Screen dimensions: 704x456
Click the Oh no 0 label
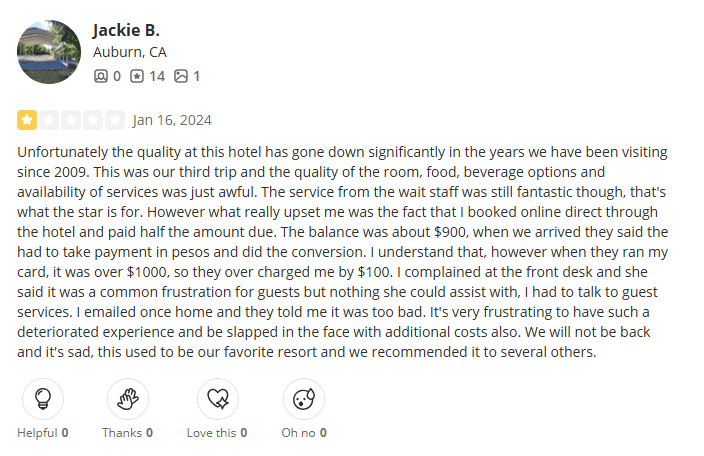click(x=304, y=433)
